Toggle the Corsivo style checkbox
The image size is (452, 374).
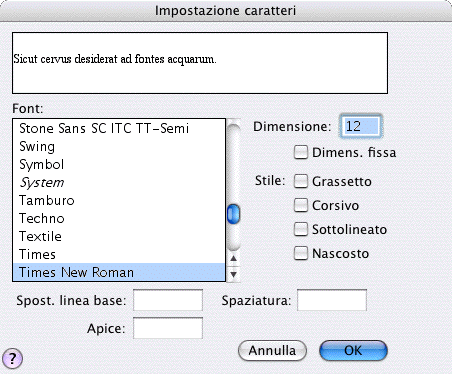point(301,205)
